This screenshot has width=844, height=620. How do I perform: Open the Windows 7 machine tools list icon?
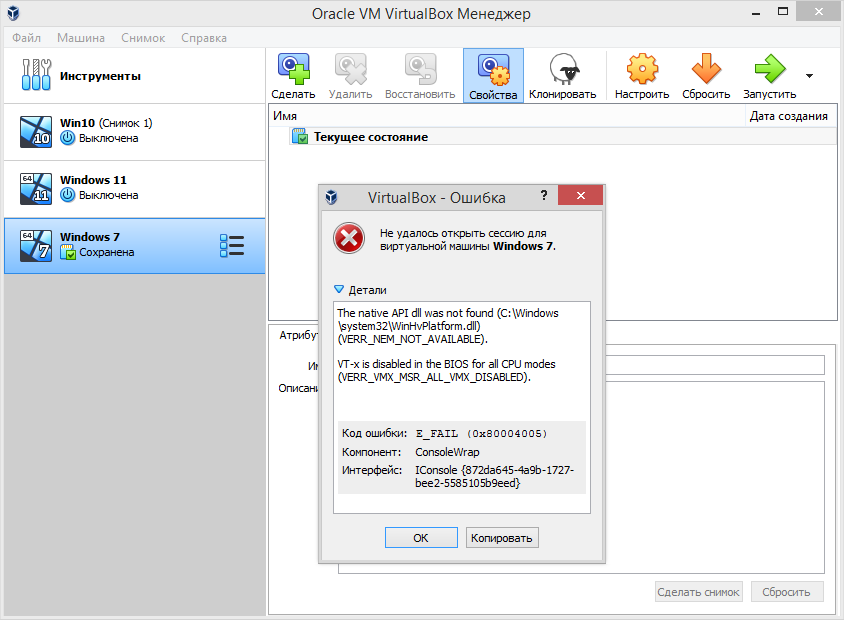(x=232, y=245)
